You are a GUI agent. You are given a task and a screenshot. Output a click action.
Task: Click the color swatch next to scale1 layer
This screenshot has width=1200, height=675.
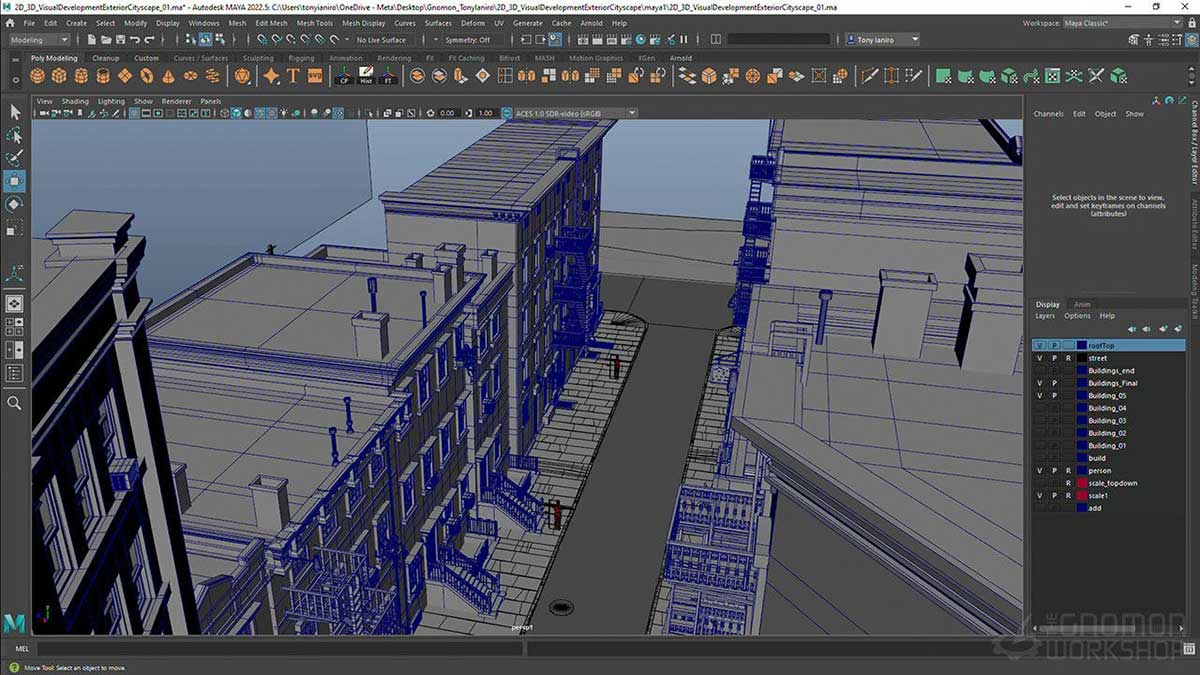tap(1082, 495)
